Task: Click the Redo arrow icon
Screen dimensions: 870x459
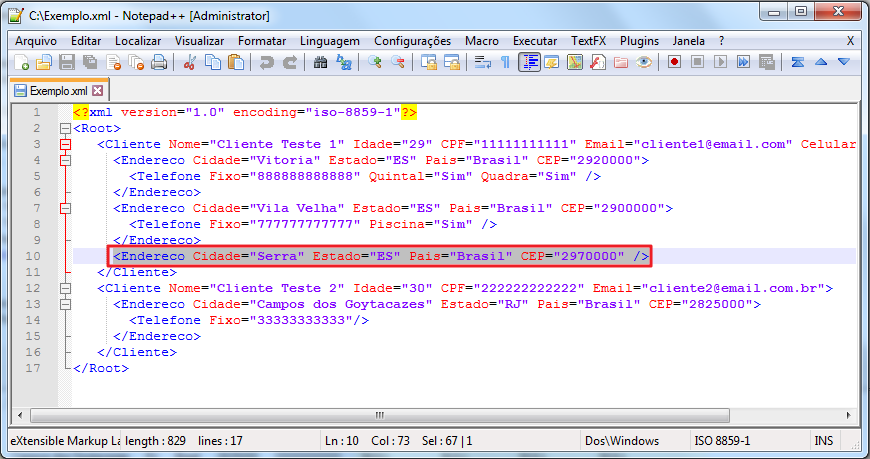Action: [x=289, y=62]
